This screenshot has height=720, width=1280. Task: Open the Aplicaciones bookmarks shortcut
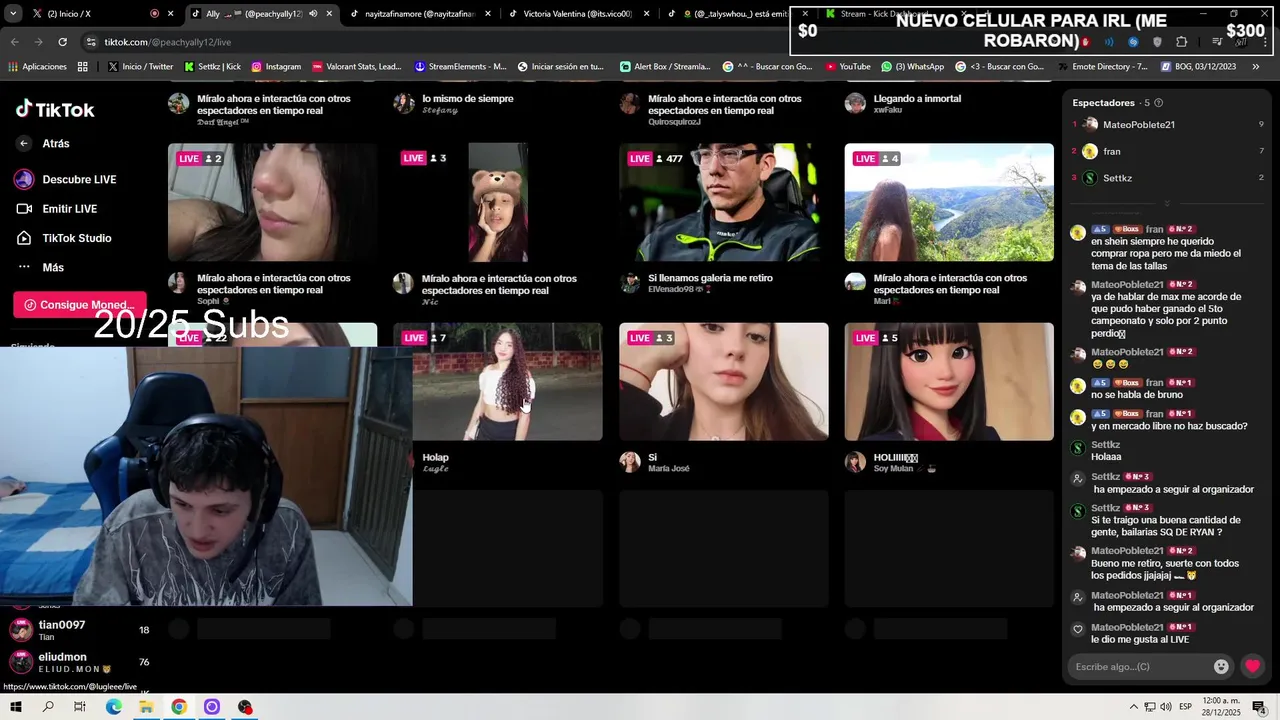click(38, 67)
